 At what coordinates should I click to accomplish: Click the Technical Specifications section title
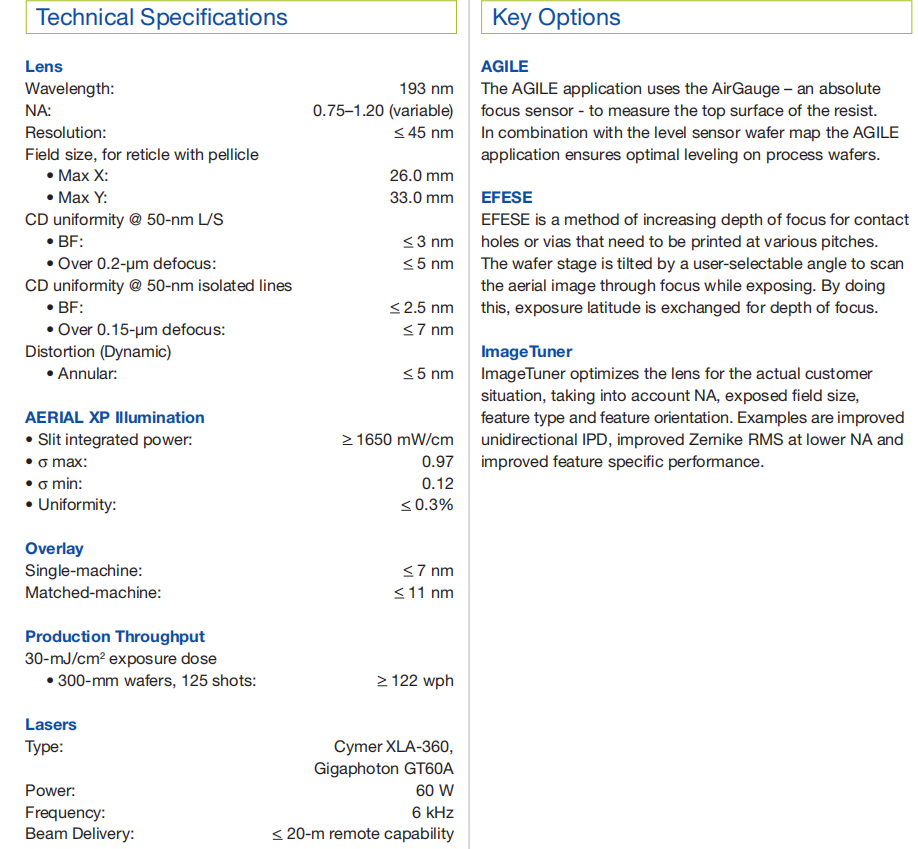(162, 18)
